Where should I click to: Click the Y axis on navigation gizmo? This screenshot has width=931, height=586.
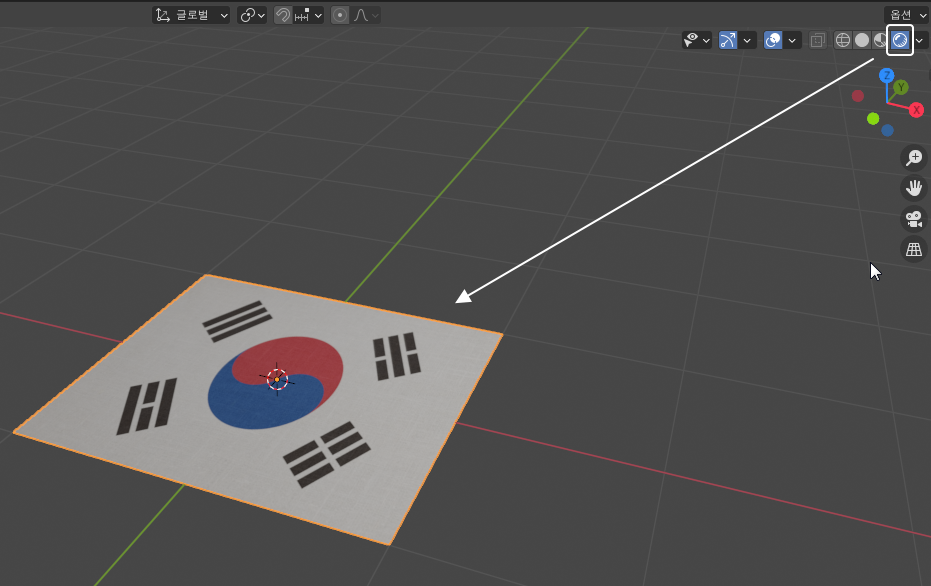click(901, 87)
